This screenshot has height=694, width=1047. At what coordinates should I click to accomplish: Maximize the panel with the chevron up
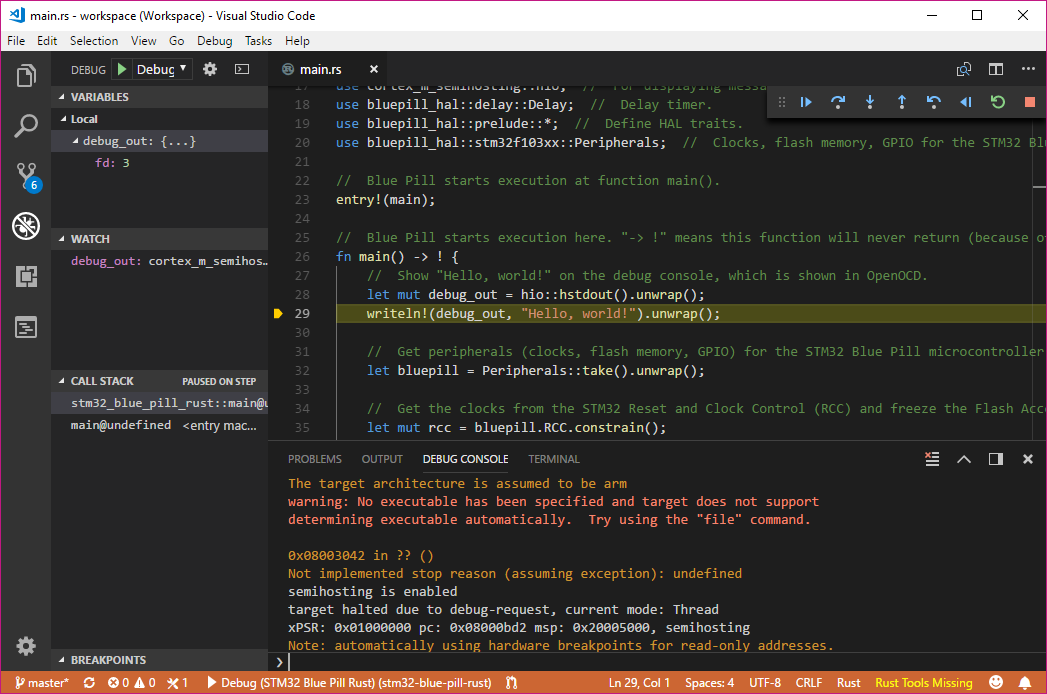[x=964, y=459]
